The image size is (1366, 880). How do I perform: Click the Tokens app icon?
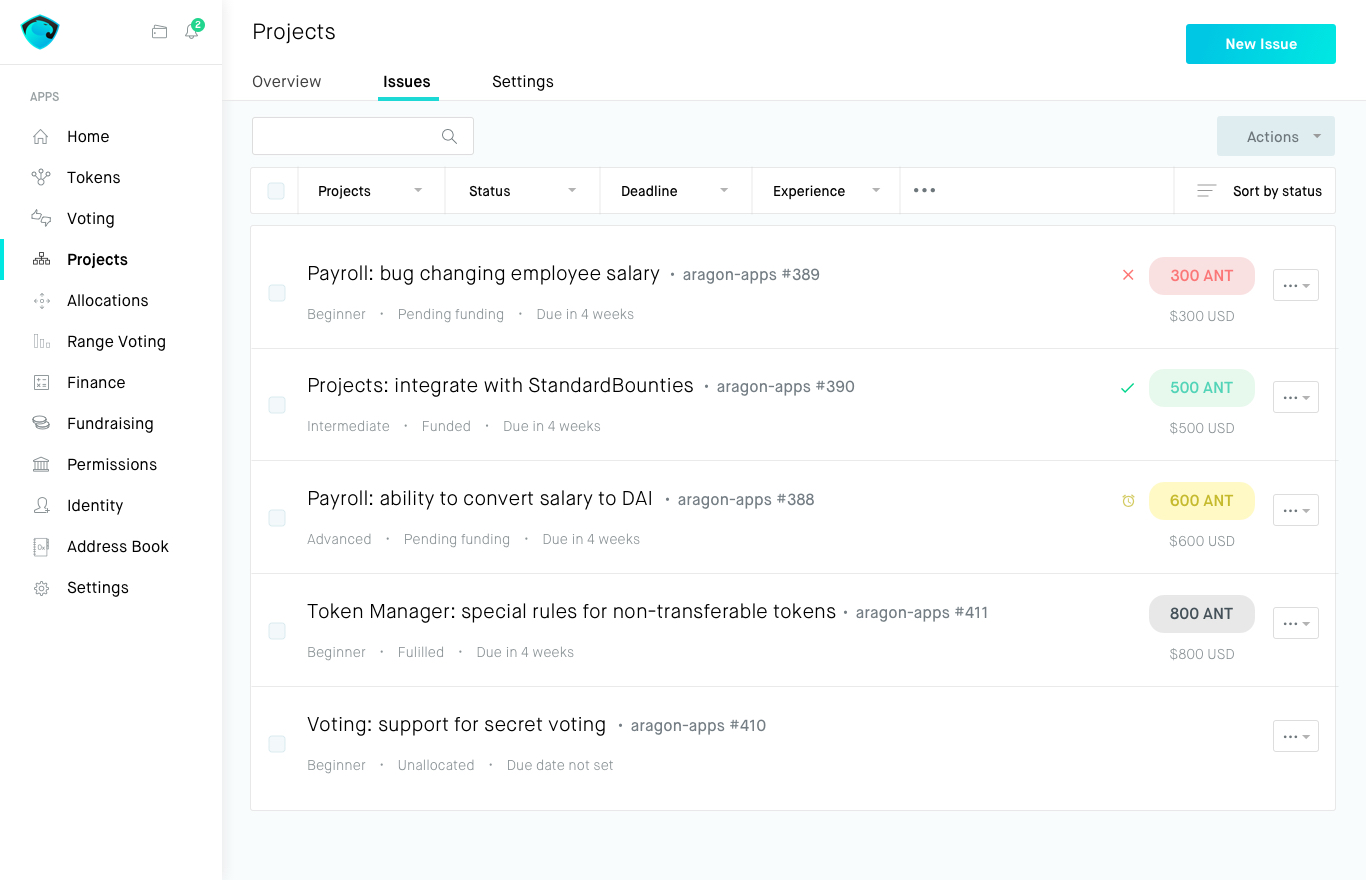[41, 177]
